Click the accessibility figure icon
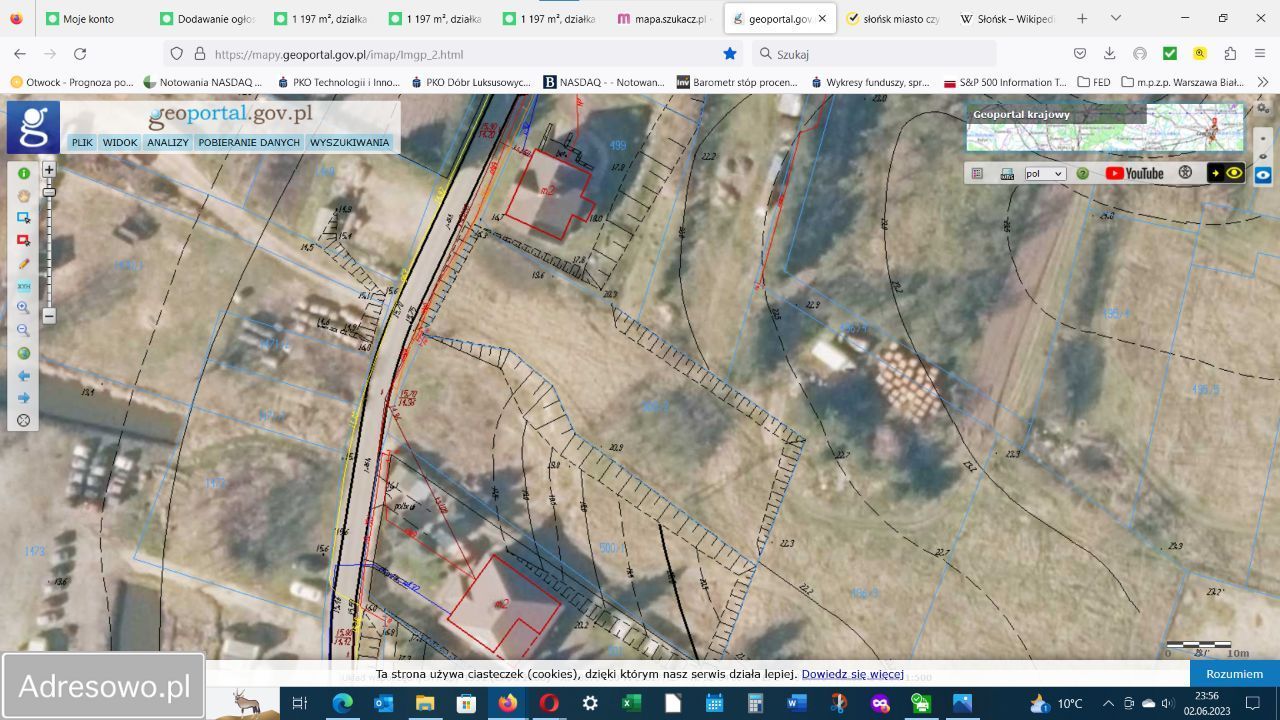This screenshot has width=1280, height=720. [x=1185, y=173]
